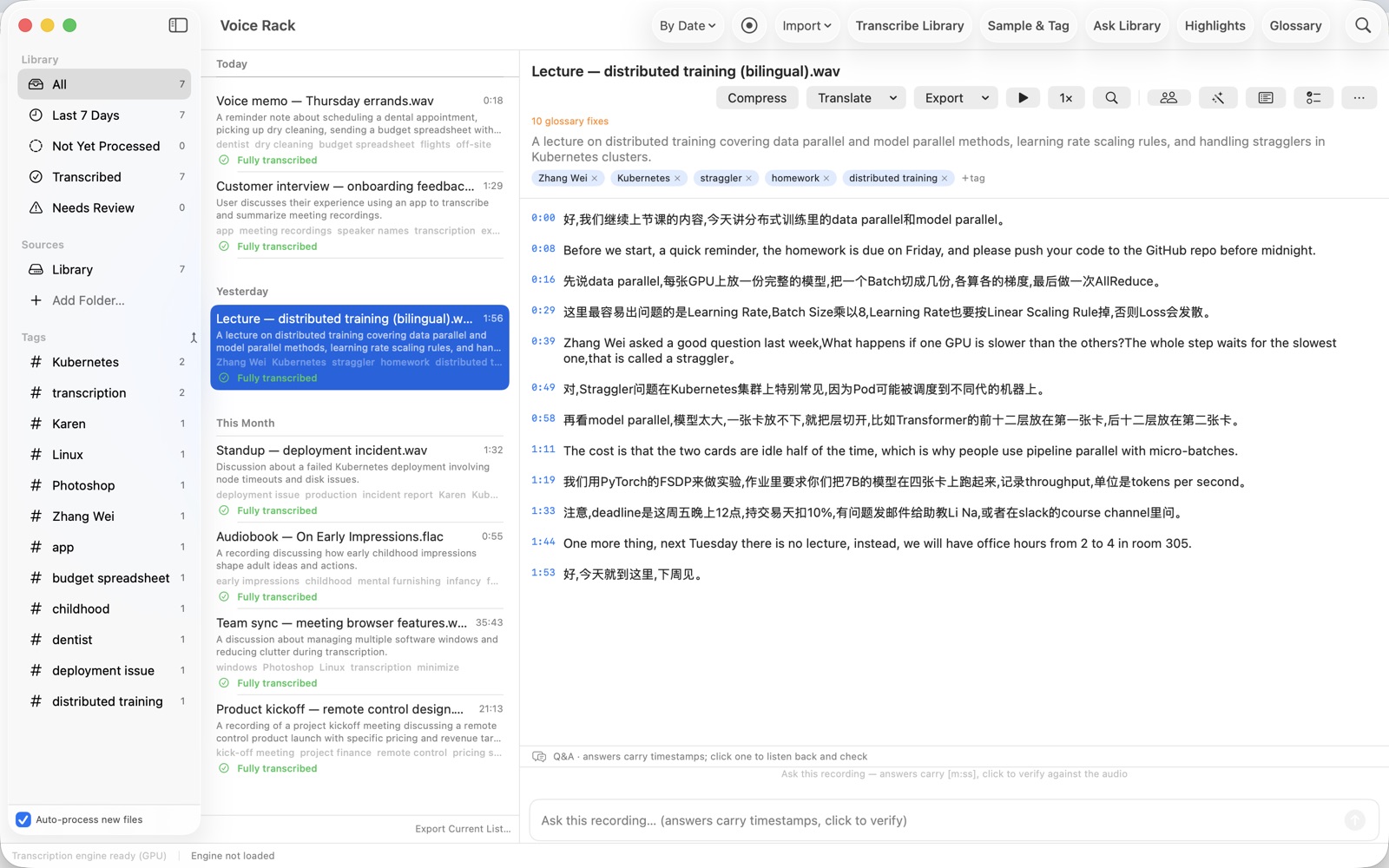Start recording with the record circle icon

tap(749, 25)
